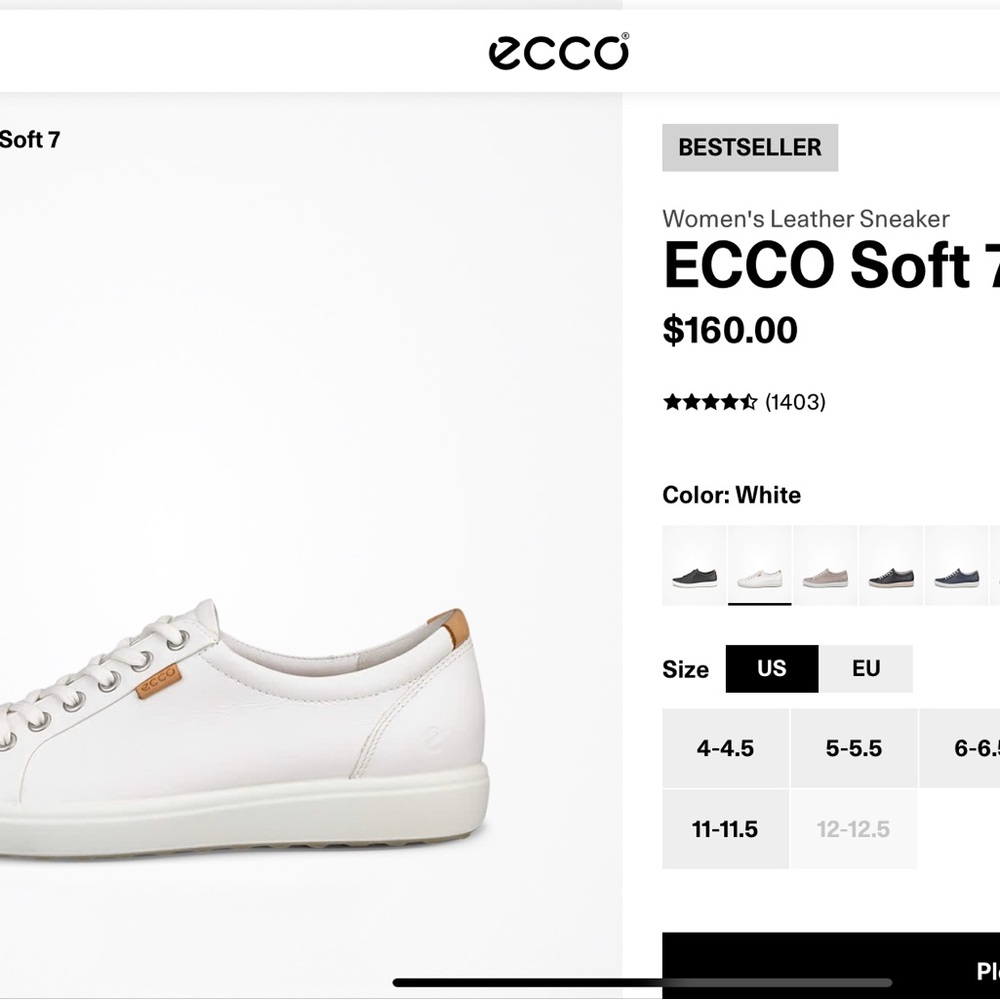Choose size 5-5.5
This screenshot has height=1000, width=1000.
(854, 747)
